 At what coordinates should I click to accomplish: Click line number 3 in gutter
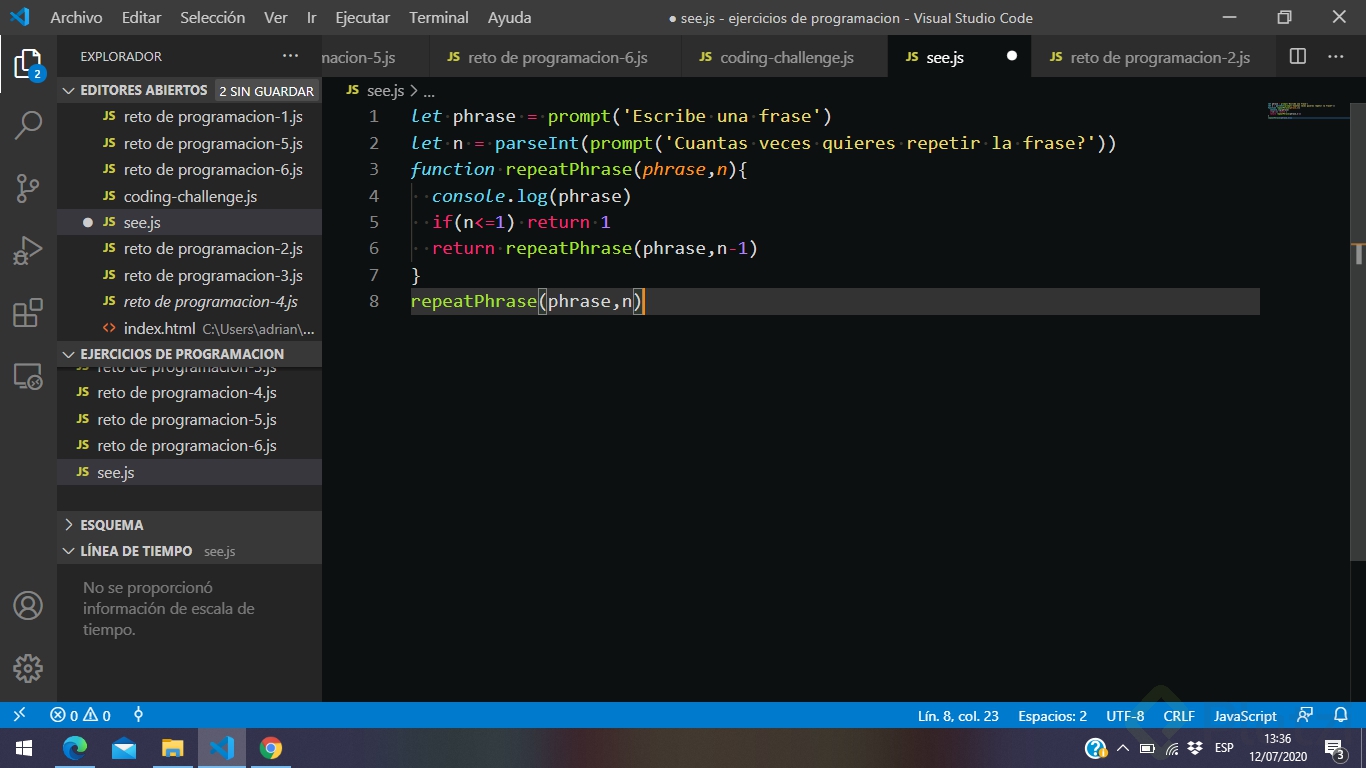click(x=374, y=169)
